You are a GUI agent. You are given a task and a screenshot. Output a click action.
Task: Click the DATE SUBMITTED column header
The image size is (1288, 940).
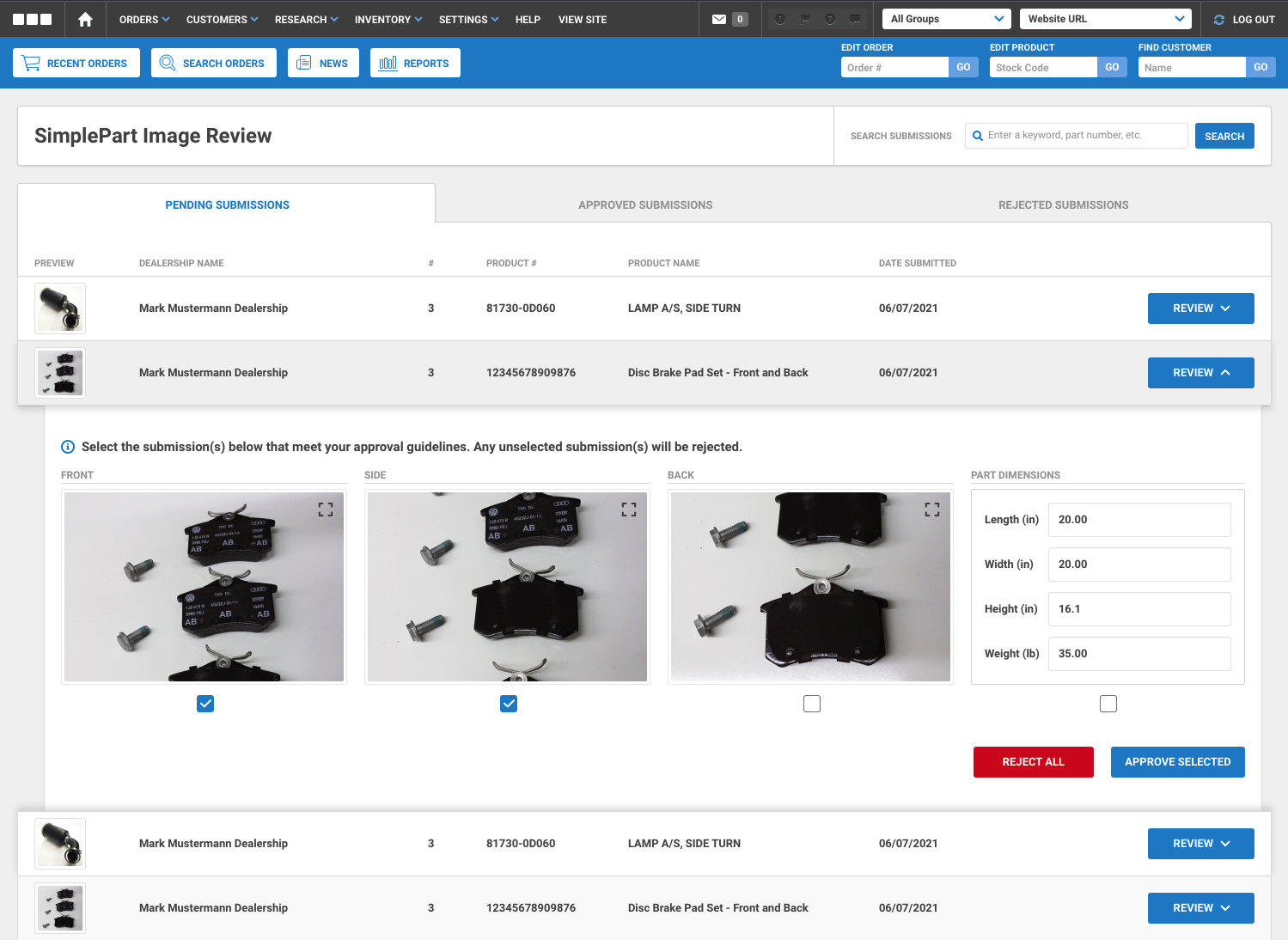[x=918, y=263]
